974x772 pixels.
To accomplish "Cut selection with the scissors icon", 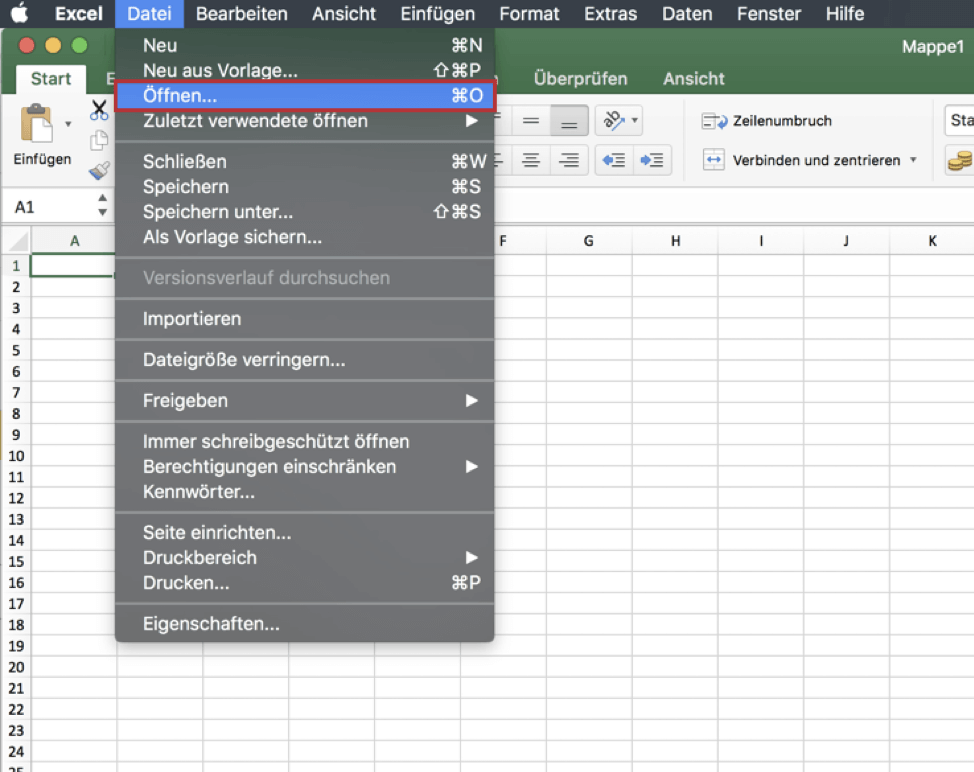I will [99, 110].
